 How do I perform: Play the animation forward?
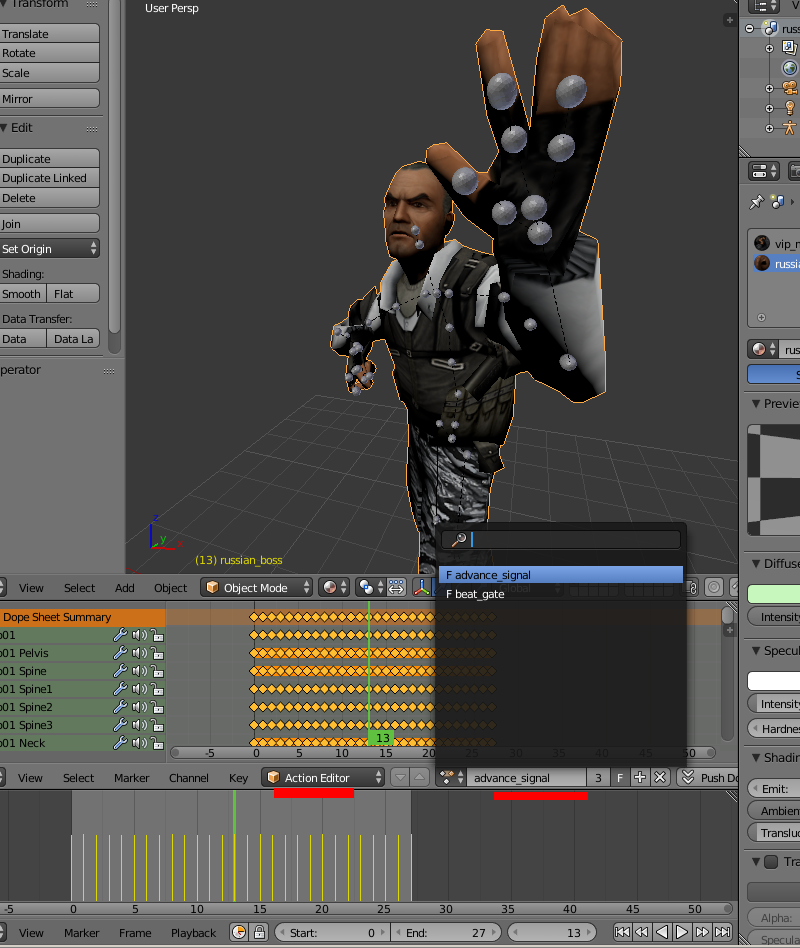[681, 932]
